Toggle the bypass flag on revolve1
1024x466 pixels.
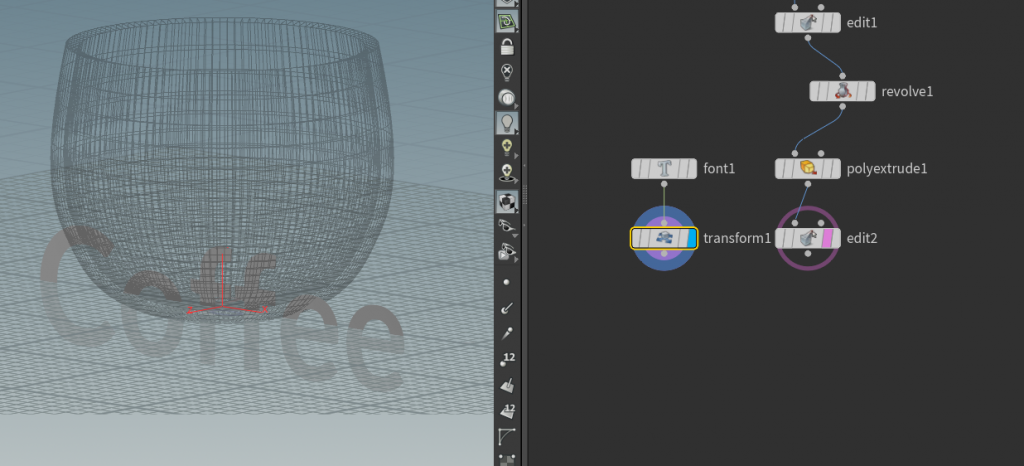tap(816, 91)
